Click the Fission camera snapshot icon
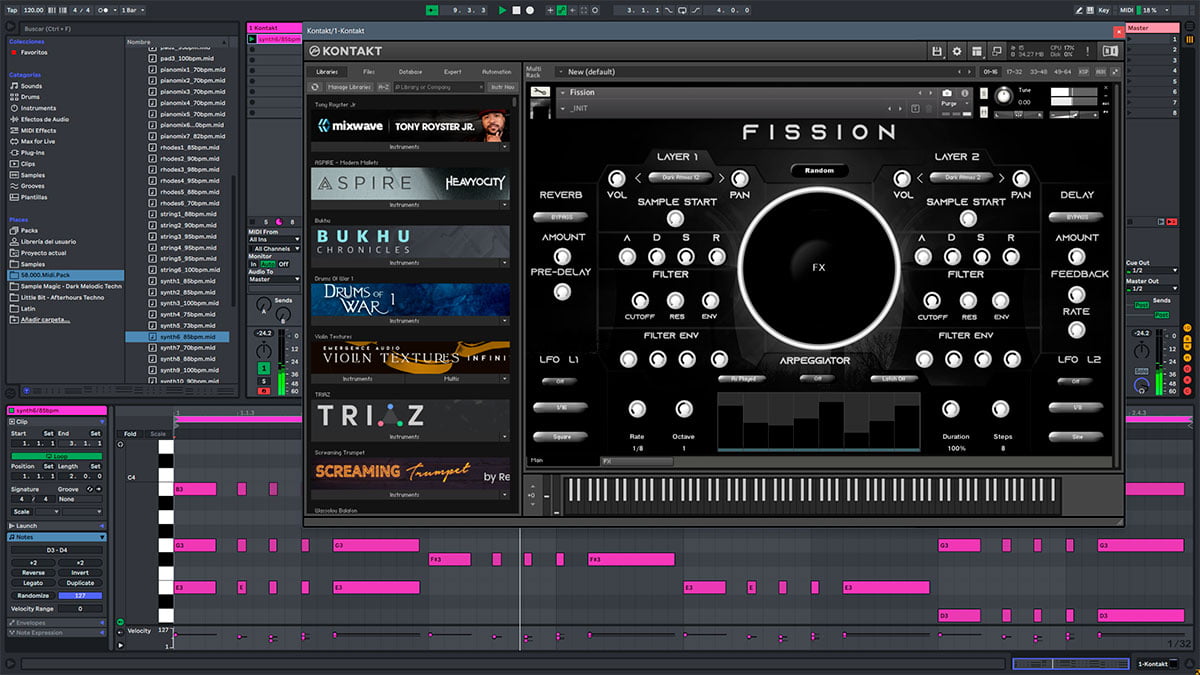The height and width of the screenshot is (675, 1200). coord(946,93)
